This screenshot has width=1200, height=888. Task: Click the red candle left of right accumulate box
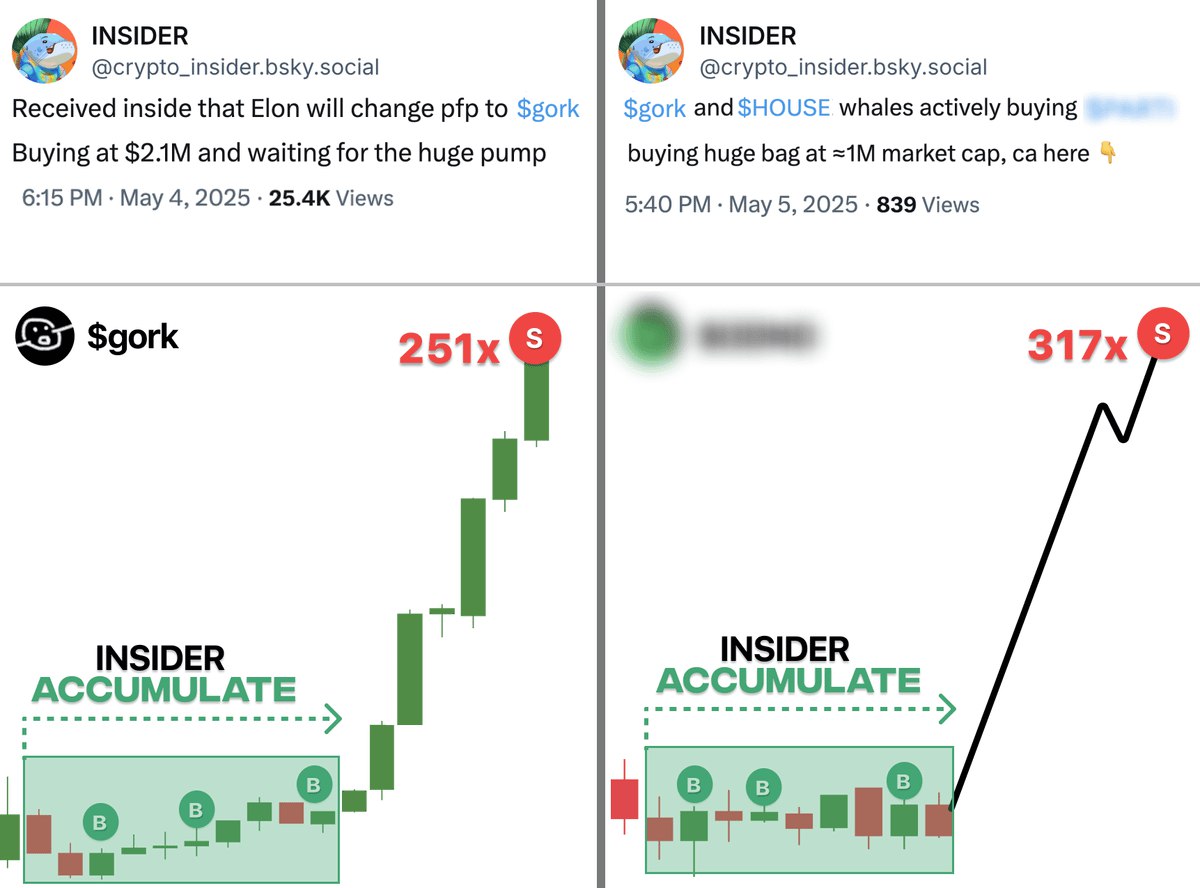624,799
